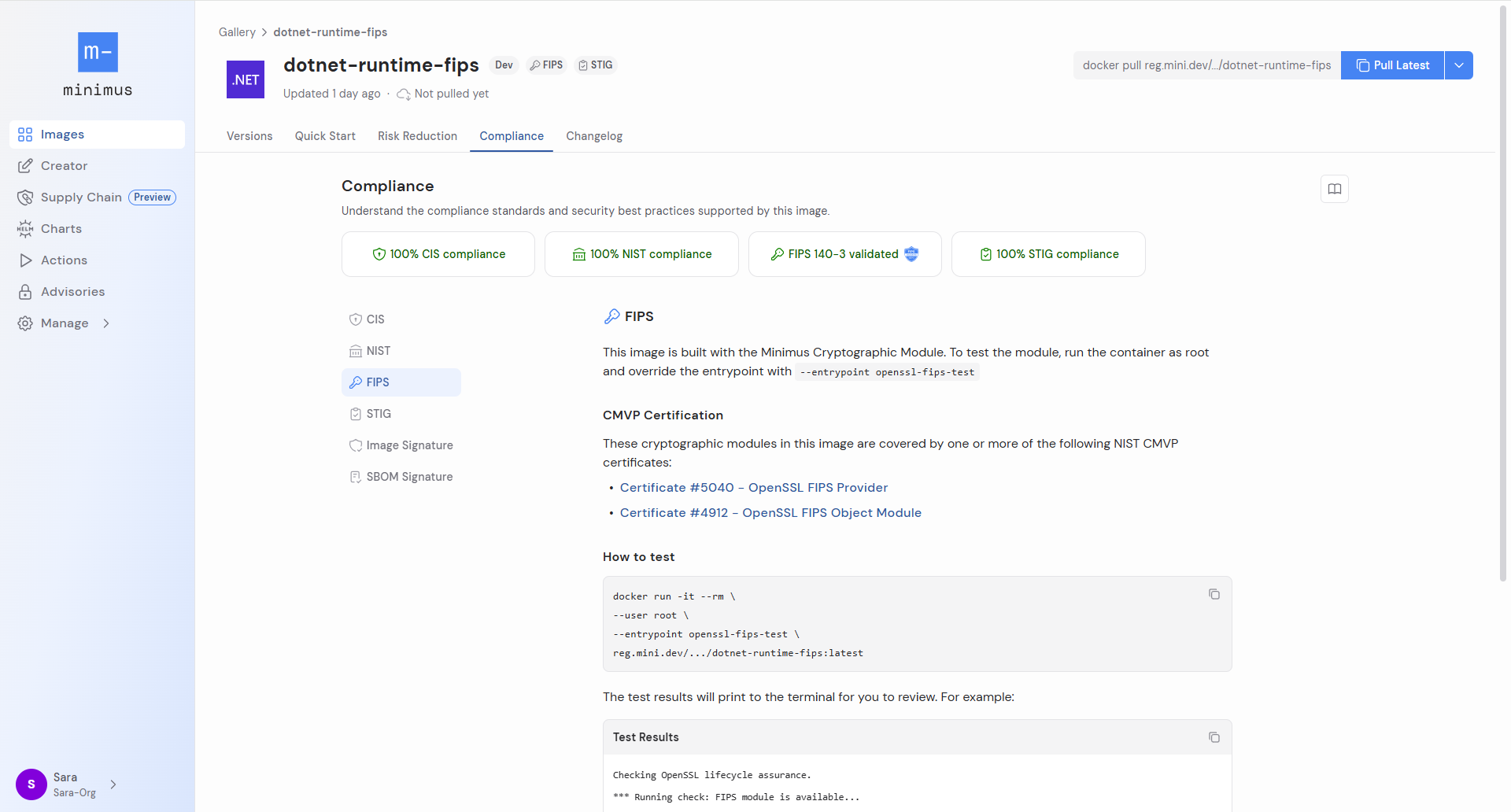
Task: Open the Images section icon in sidebar
Action: [25, 135]
